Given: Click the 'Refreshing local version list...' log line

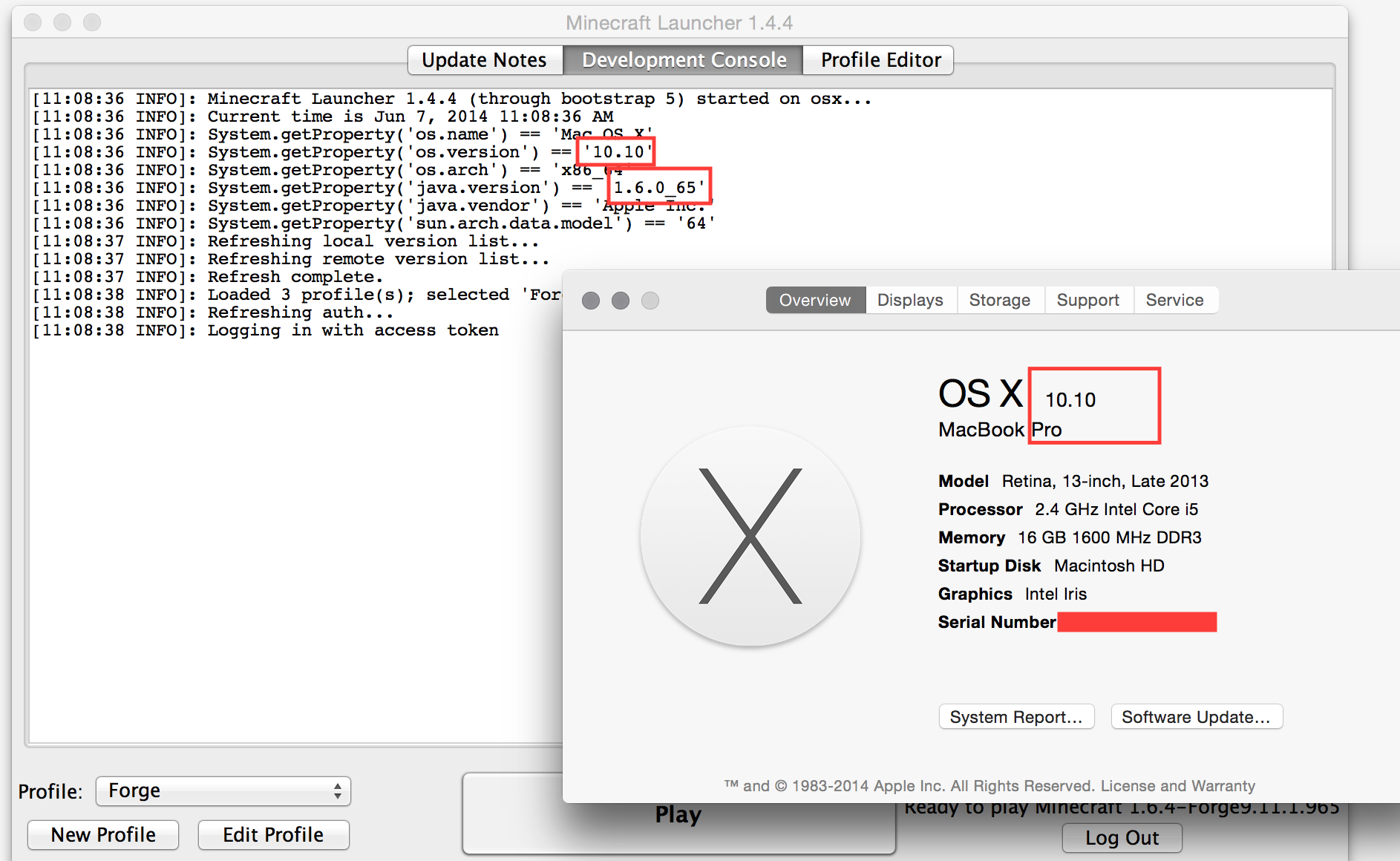Looking at the screenshot, I should (286, 241).
